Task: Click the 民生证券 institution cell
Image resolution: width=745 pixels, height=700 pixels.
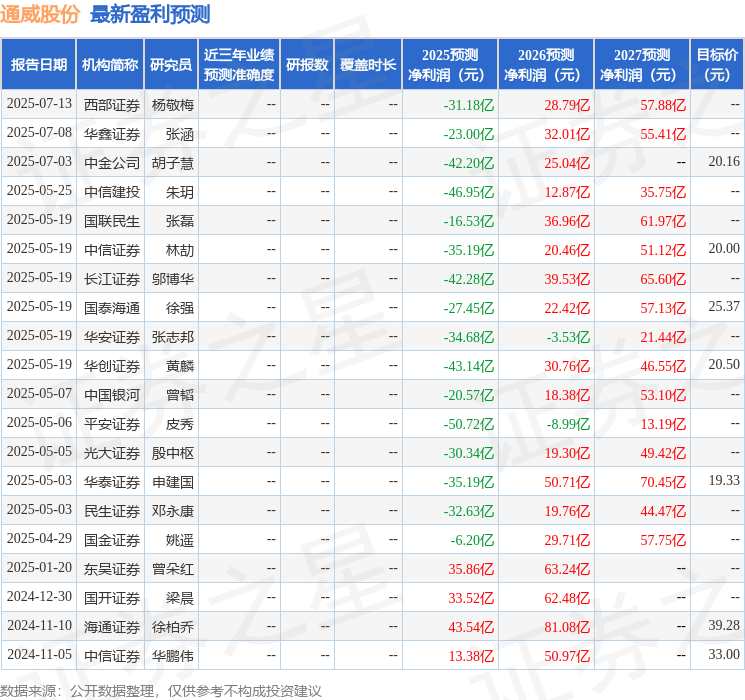Action: 112,511
